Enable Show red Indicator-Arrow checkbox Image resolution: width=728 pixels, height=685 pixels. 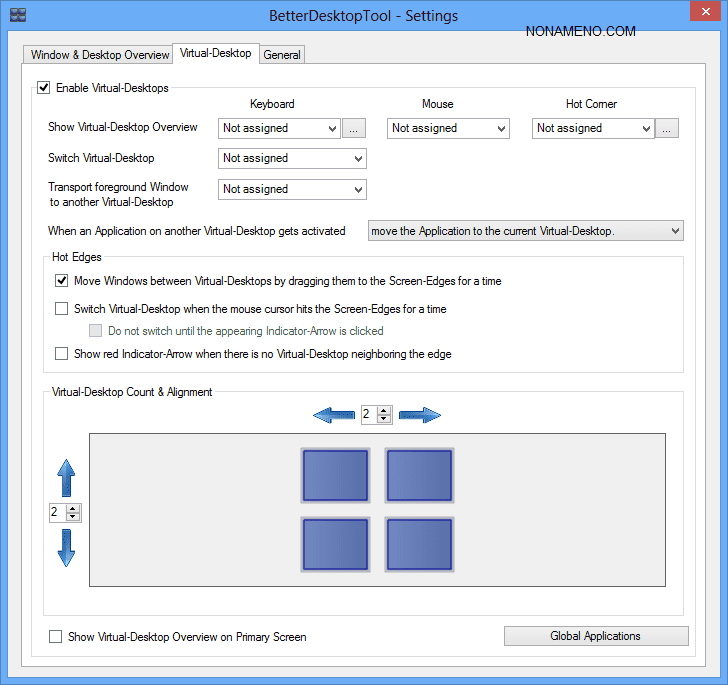click(62, 353)
